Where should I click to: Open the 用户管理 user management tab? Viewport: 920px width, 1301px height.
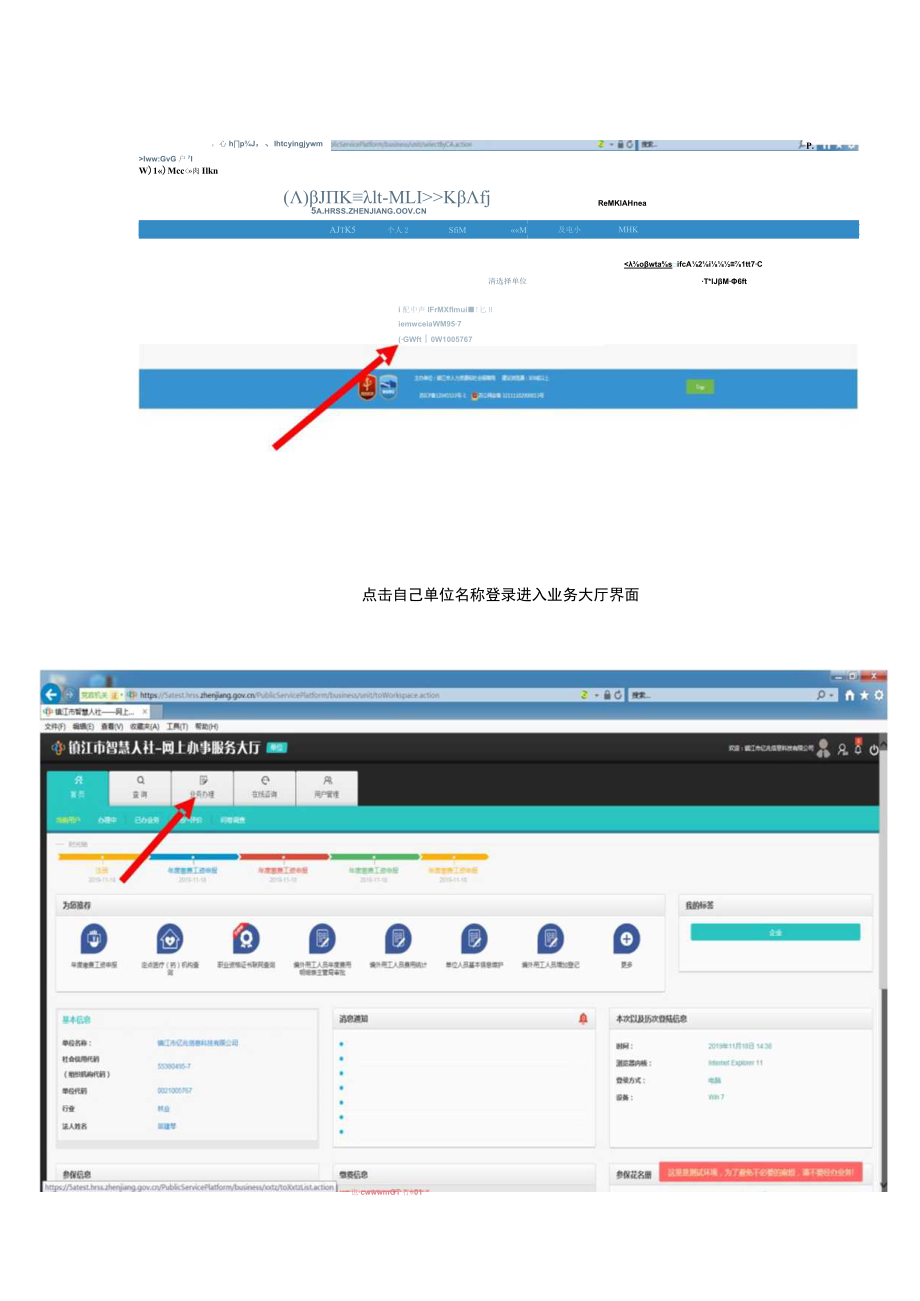pos(326,788)
